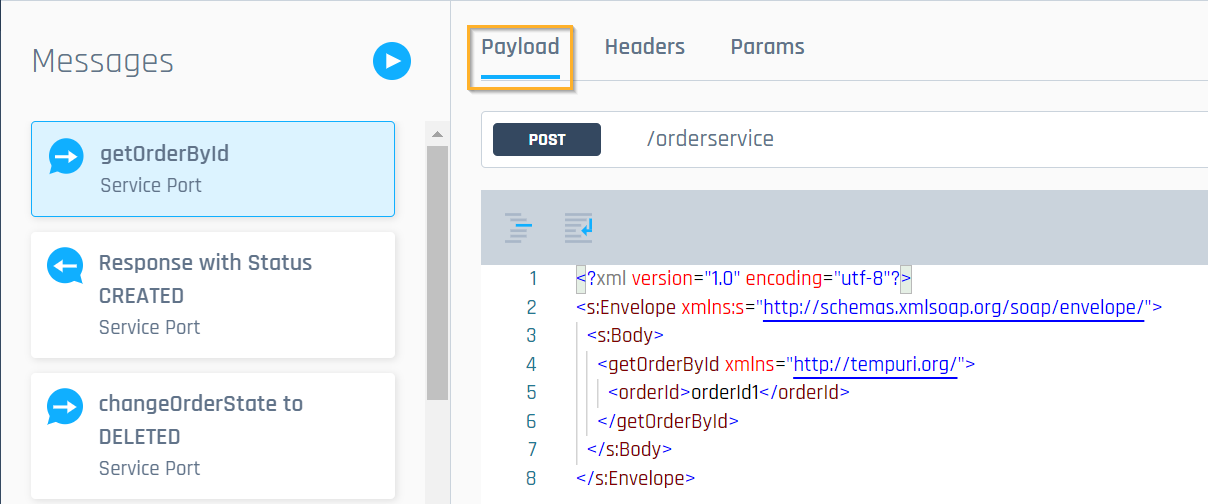Click line number 5 in the editor gutter
Image resolution: width=1208 pixels, height=504 pixels.
(x=531, y=392)
